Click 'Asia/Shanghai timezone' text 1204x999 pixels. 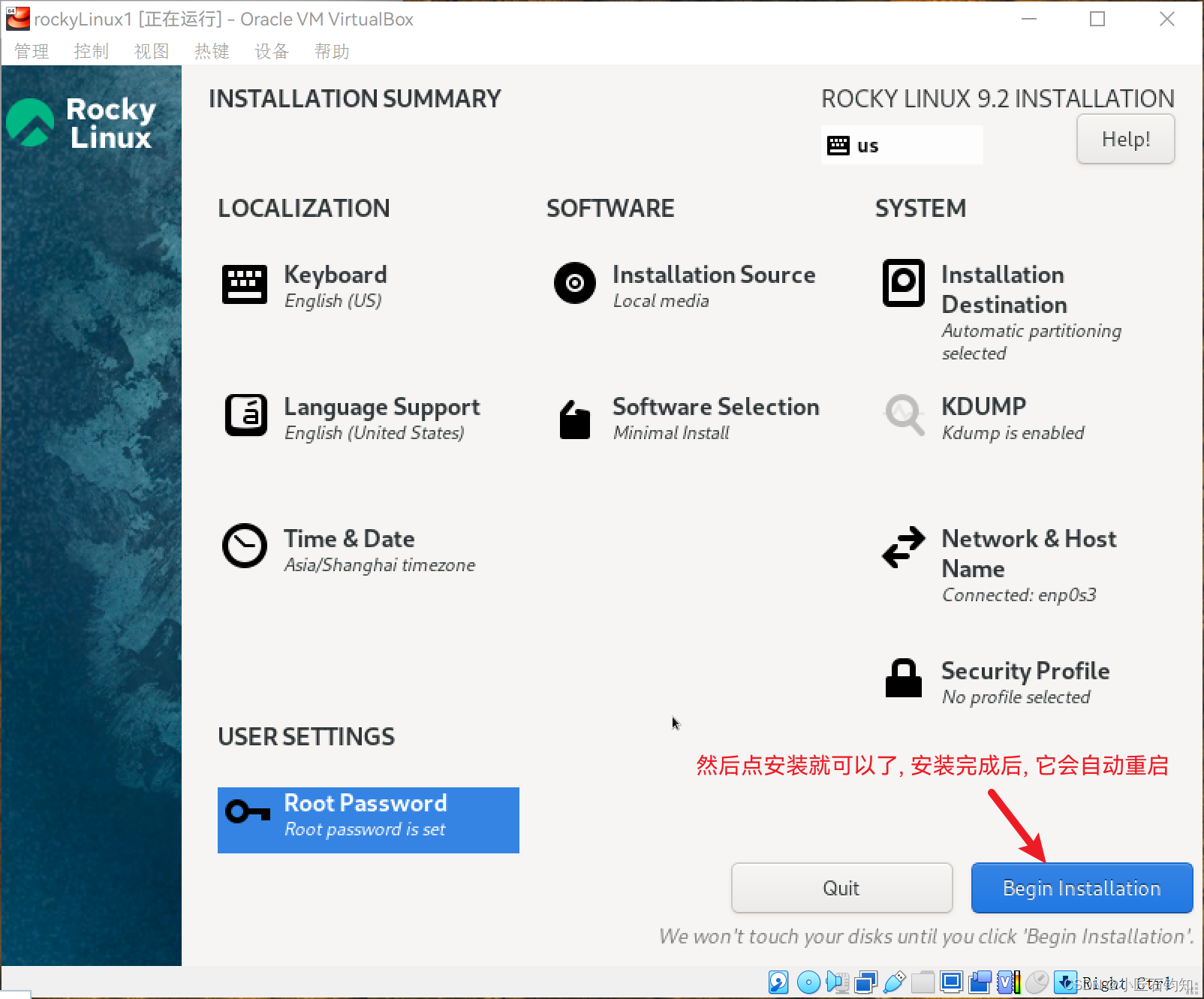tap(380, 564)
